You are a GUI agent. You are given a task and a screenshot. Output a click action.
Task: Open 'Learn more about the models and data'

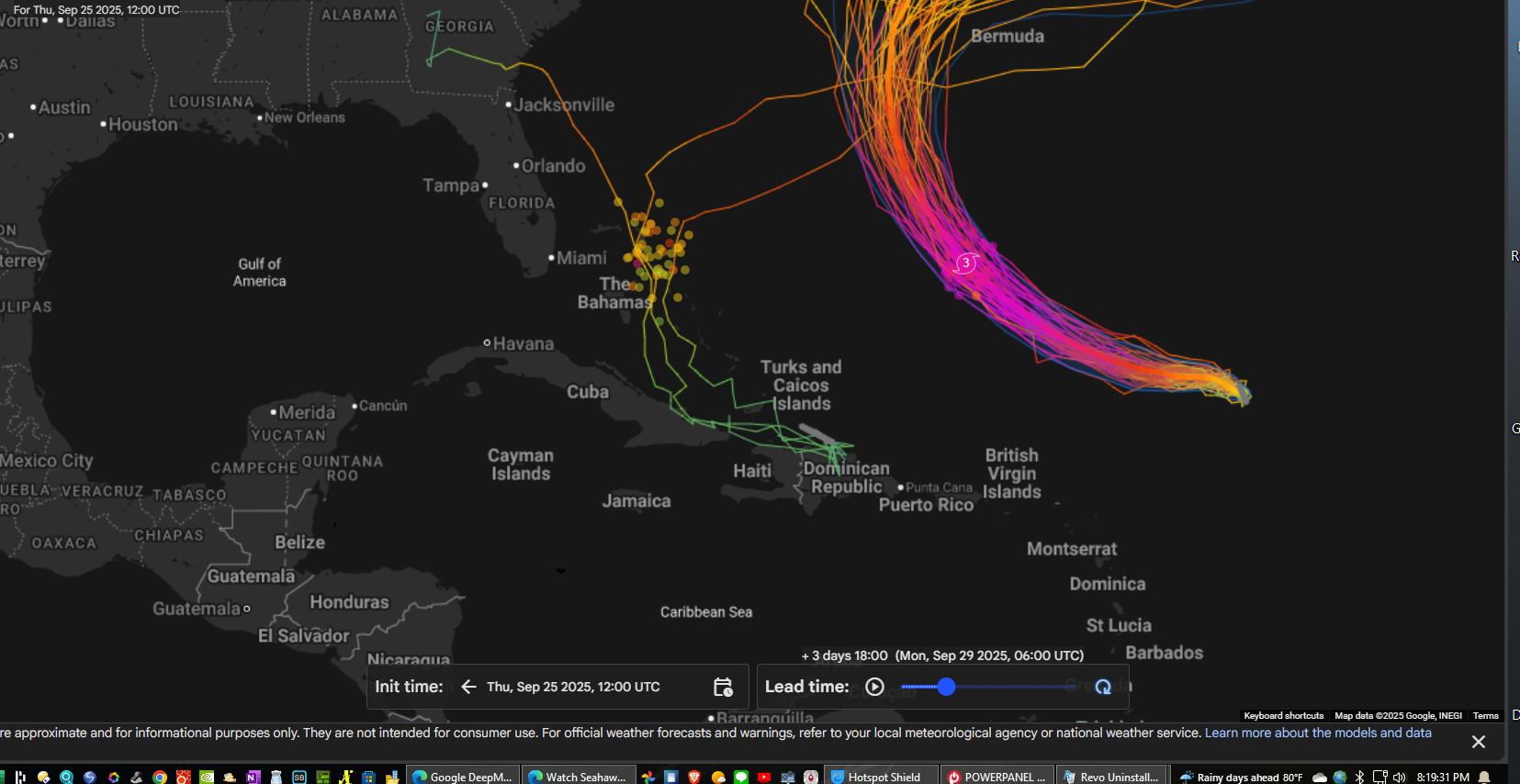(x=1317, y=733)
